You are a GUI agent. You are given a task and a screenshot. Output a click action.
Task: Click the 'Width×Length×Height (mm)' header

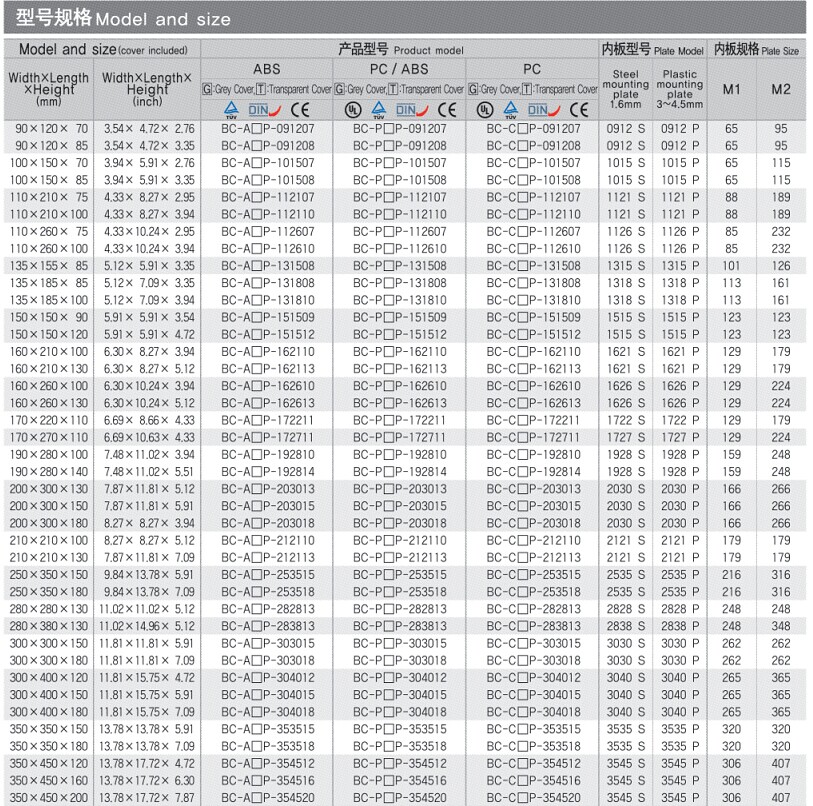click(x=49, y=89)
